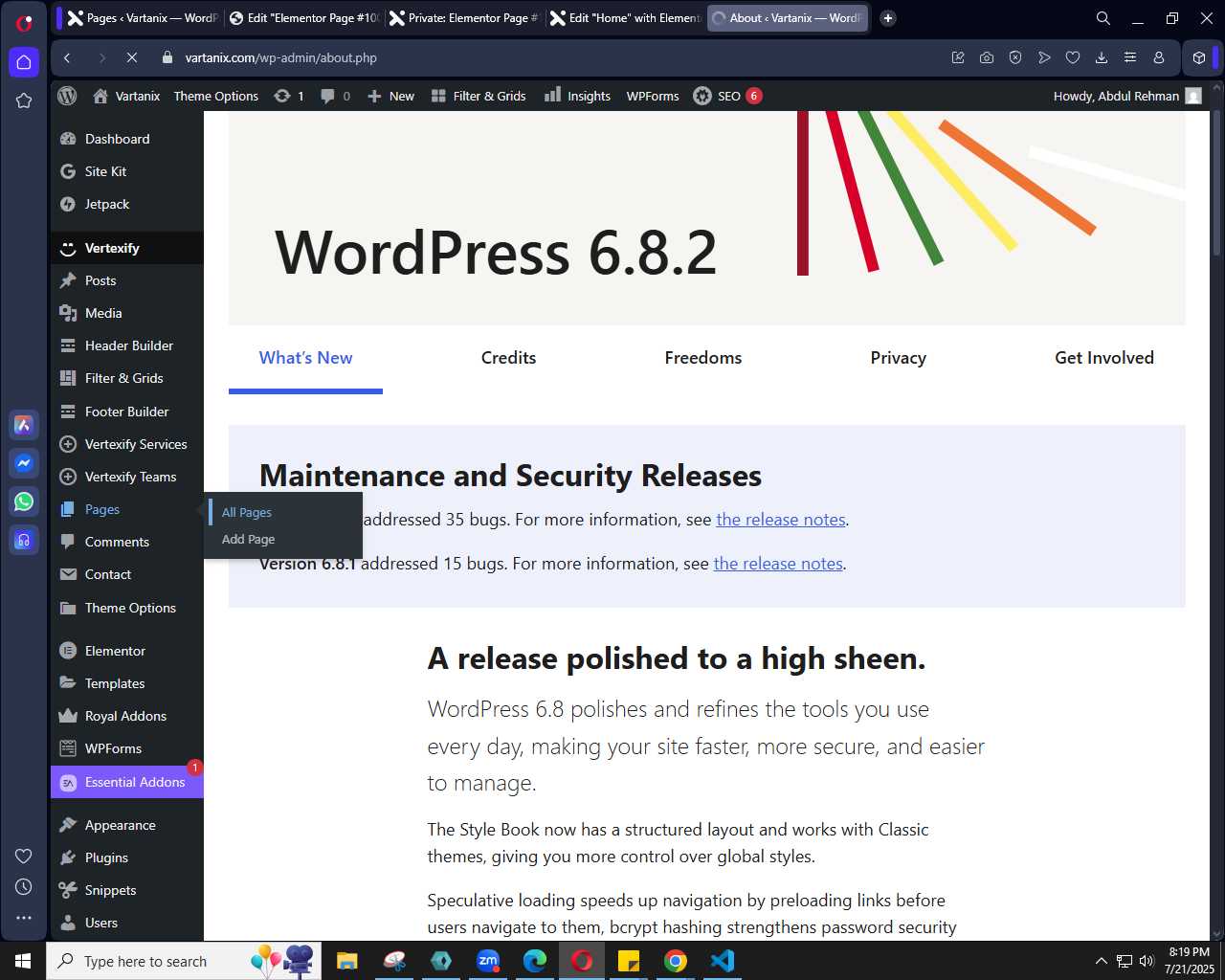1225x980 pixels.
Task: Open Messenger in Opera sidebar
Action: tap(24, 463)
